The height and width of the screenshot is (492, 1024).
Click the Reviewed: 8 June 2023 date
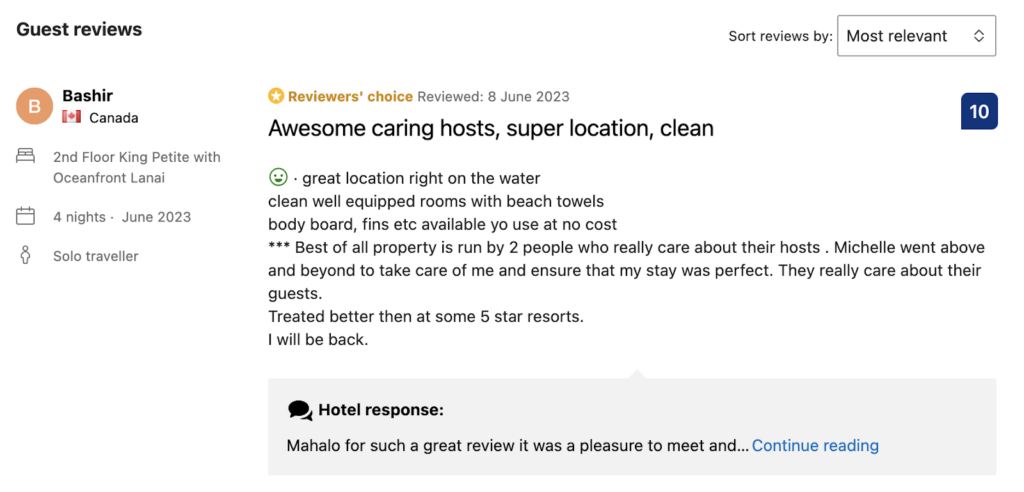click(x=493, y=97)
